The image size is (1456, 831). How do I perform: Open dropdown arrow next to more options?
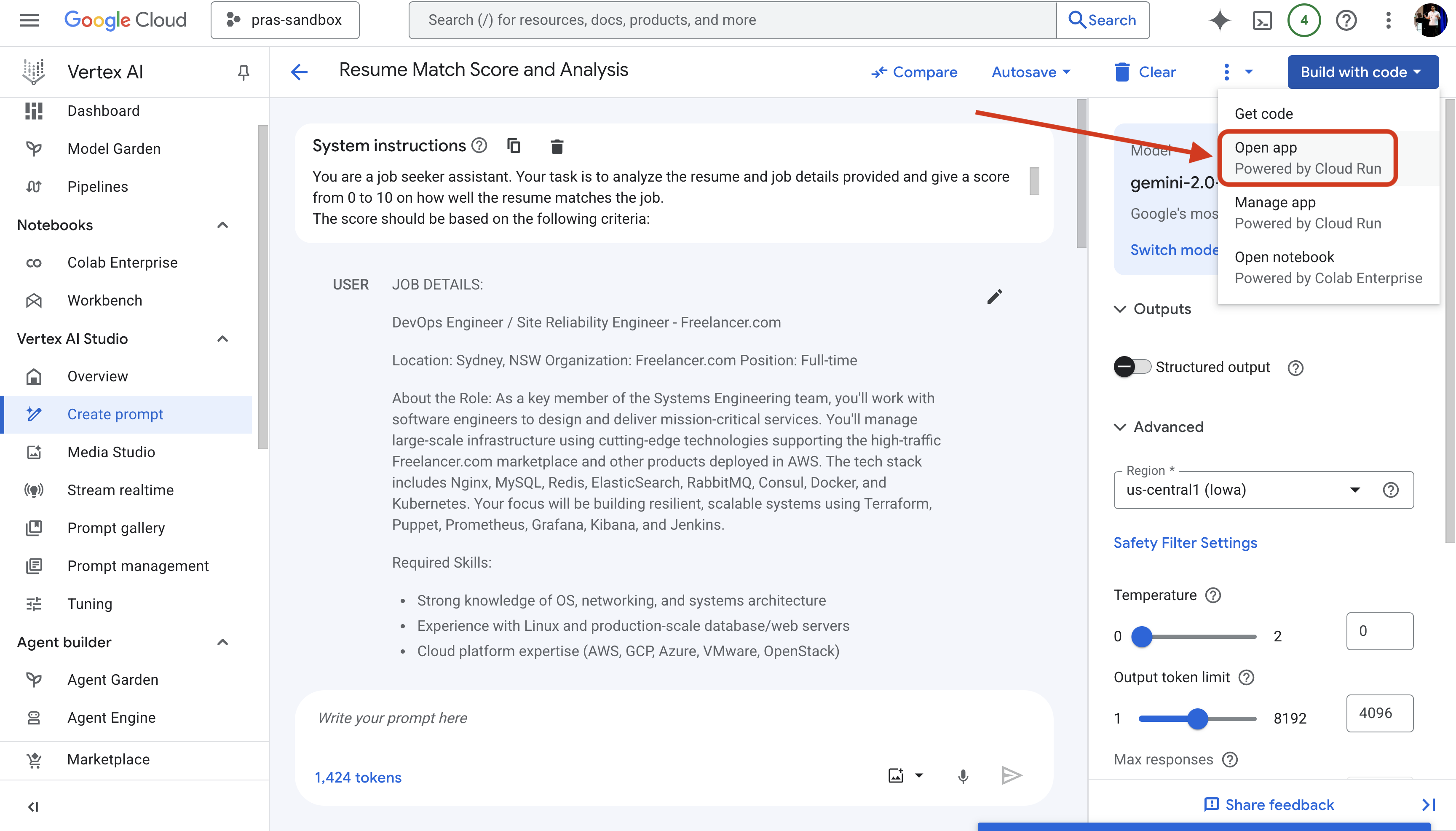pos(1249,72)
